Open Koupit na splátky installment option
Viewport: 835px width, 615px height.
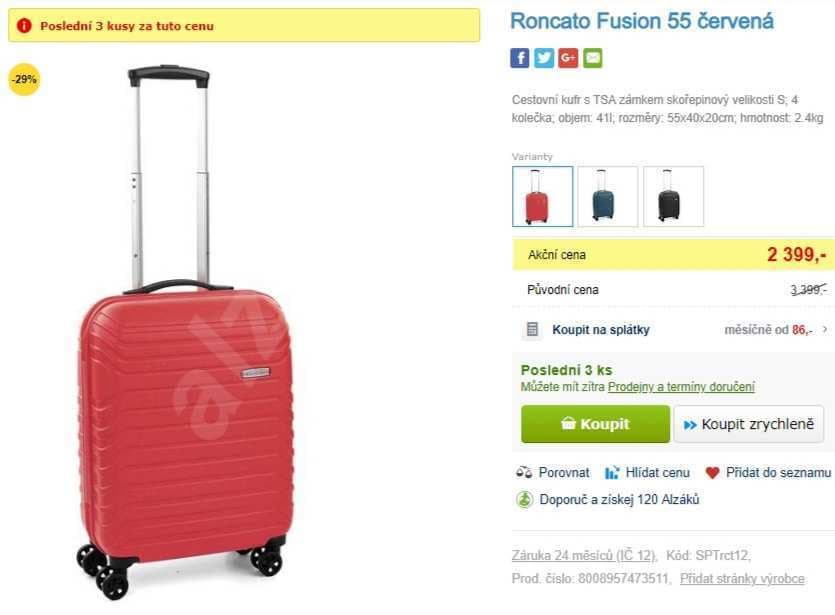(601, 330)
